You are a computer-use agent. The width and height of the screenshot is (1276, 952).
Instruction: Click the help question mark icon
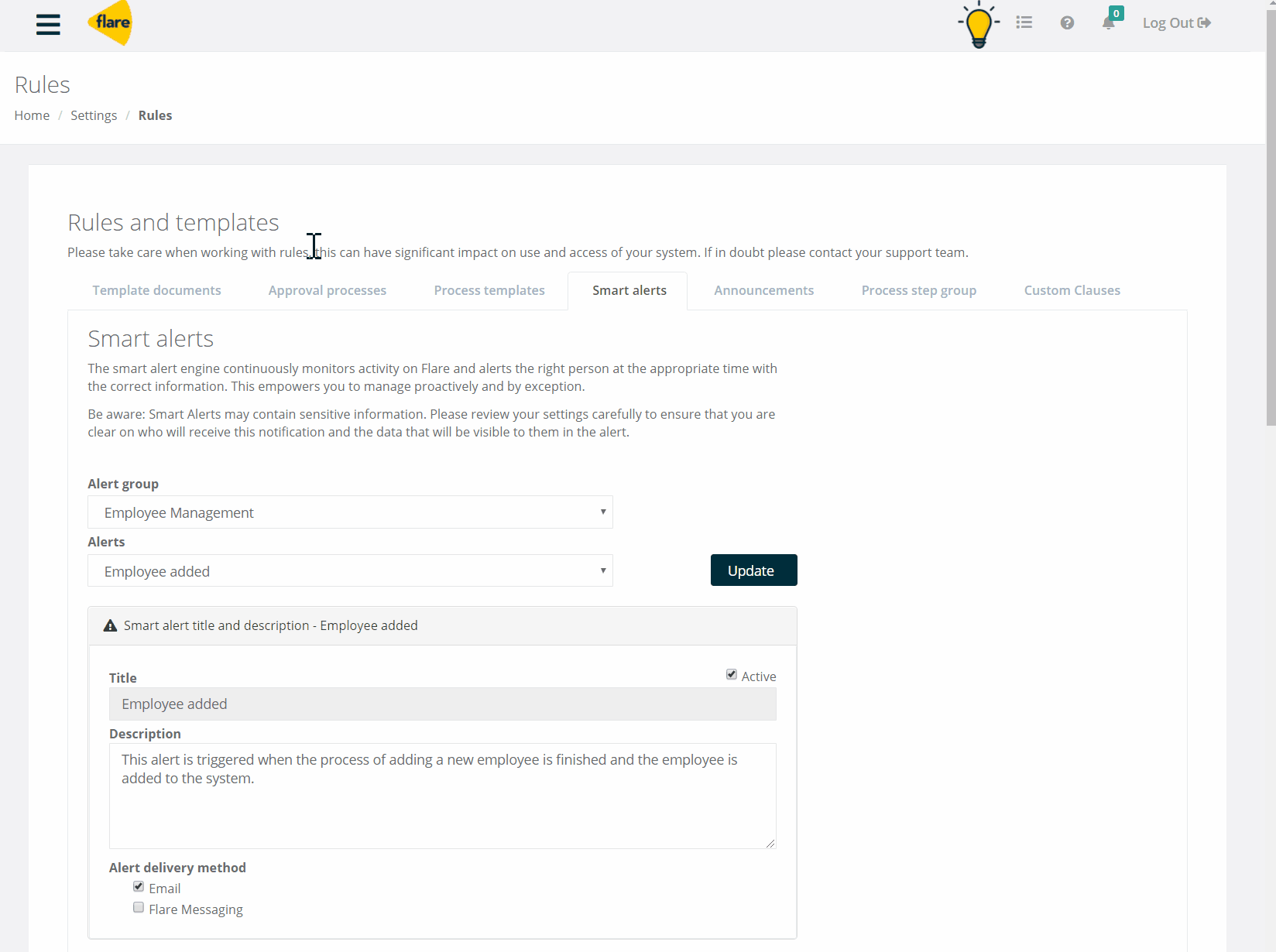(x=1067, y=22)
